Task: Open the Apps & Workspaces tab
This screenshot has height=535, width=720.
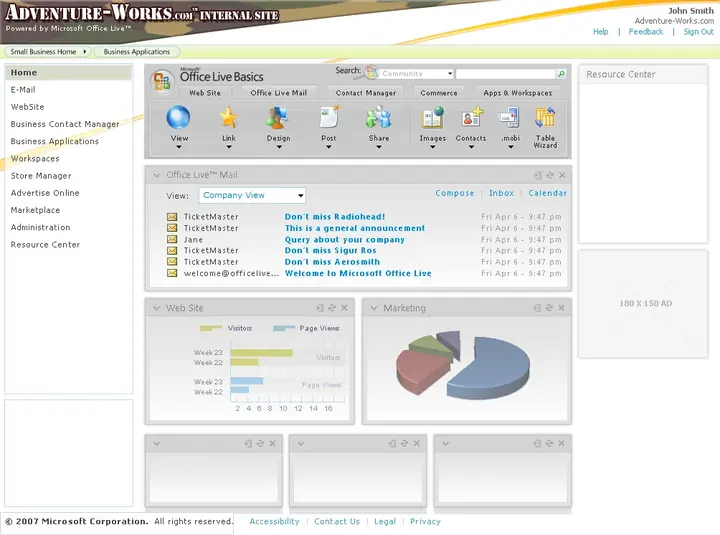Action: 518,93
